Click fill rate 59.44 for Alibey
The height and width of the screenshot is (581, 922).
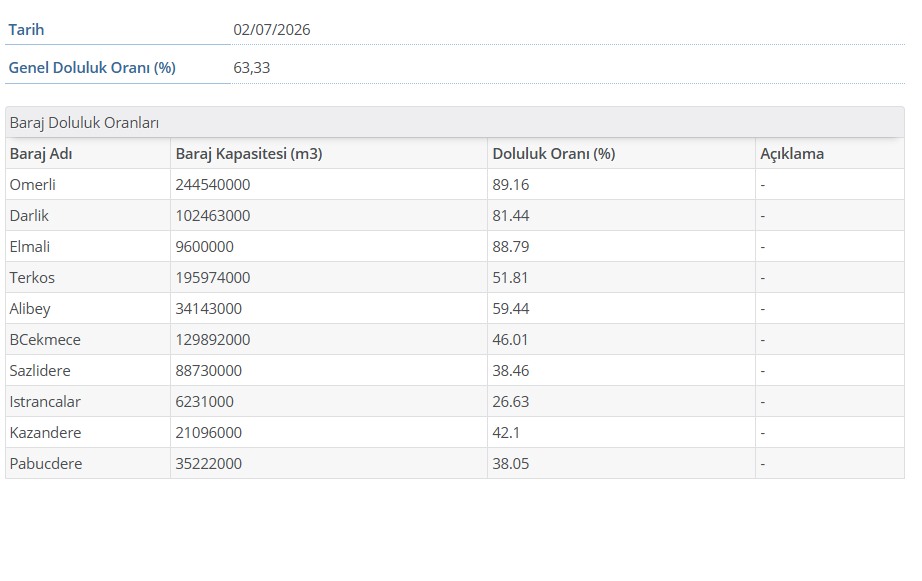511,309
